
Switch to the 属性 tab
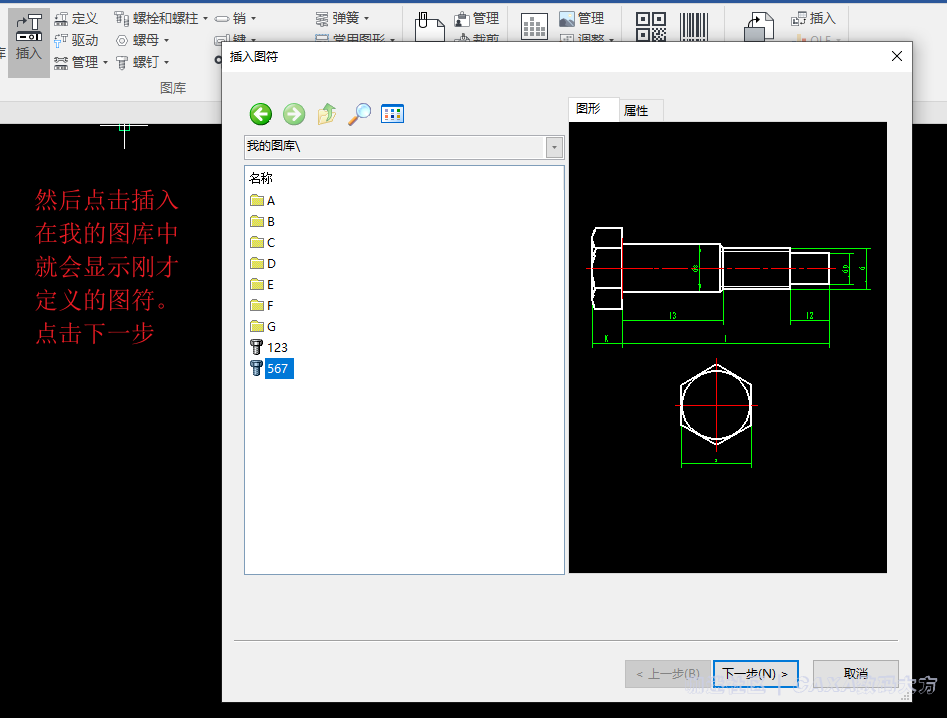(x=636, y=111)
